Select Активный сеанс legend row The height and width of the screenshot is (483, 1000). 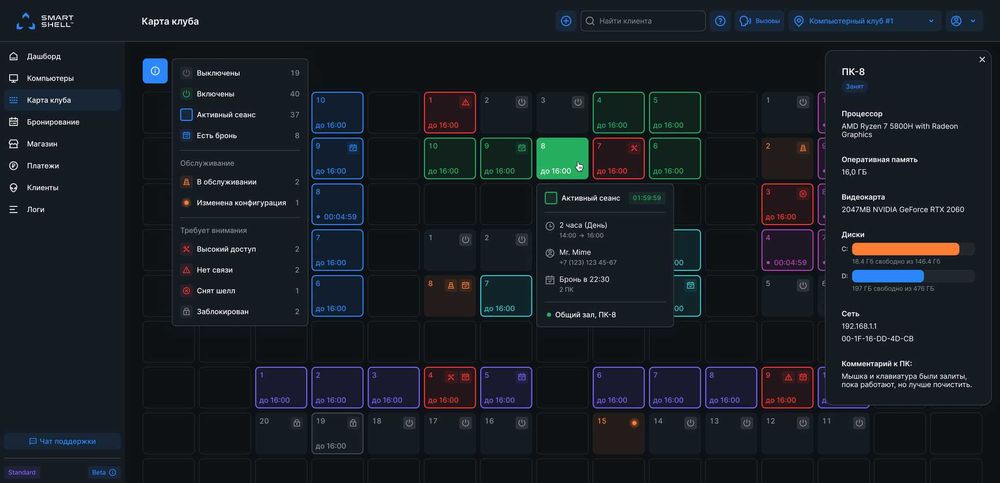(x=240, y=115)
